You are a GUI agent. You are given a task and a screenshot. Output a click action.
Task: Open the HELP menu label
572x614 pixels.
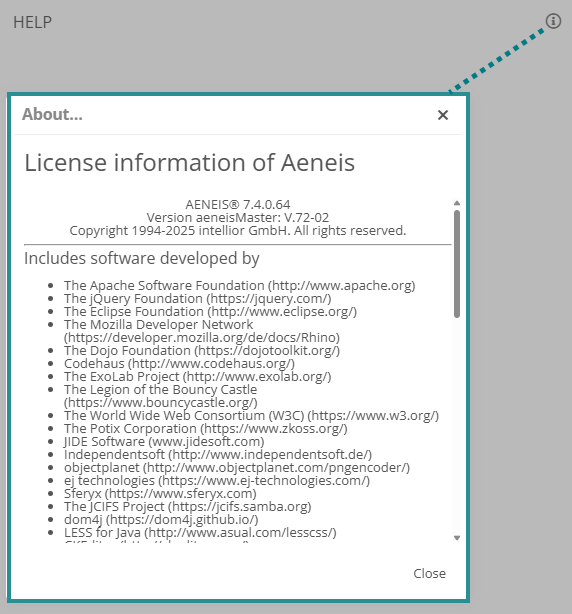coord(32,22)
